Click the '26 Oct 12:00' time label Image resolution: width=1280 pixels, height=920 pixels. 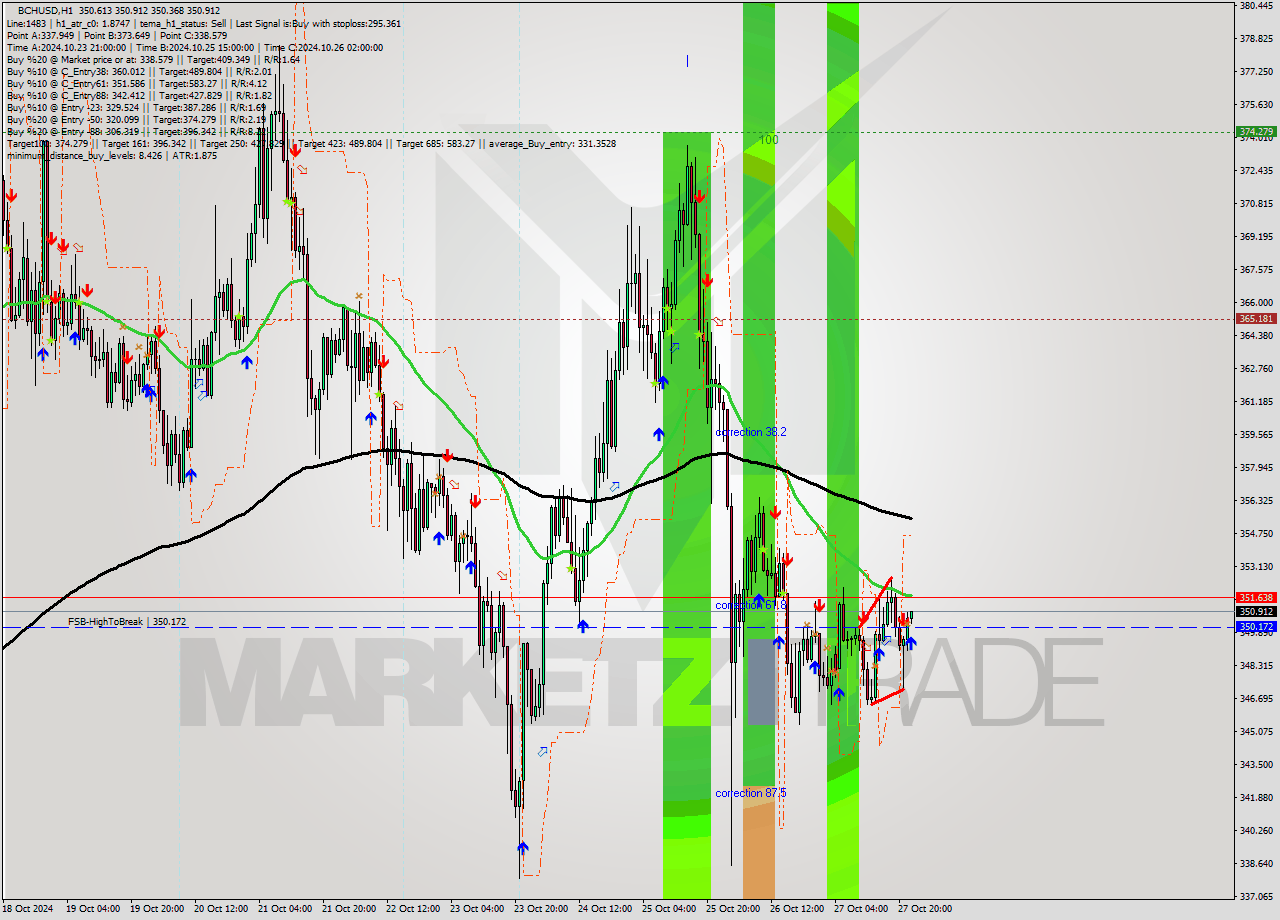pyautogui.click(x=796, y=909)
